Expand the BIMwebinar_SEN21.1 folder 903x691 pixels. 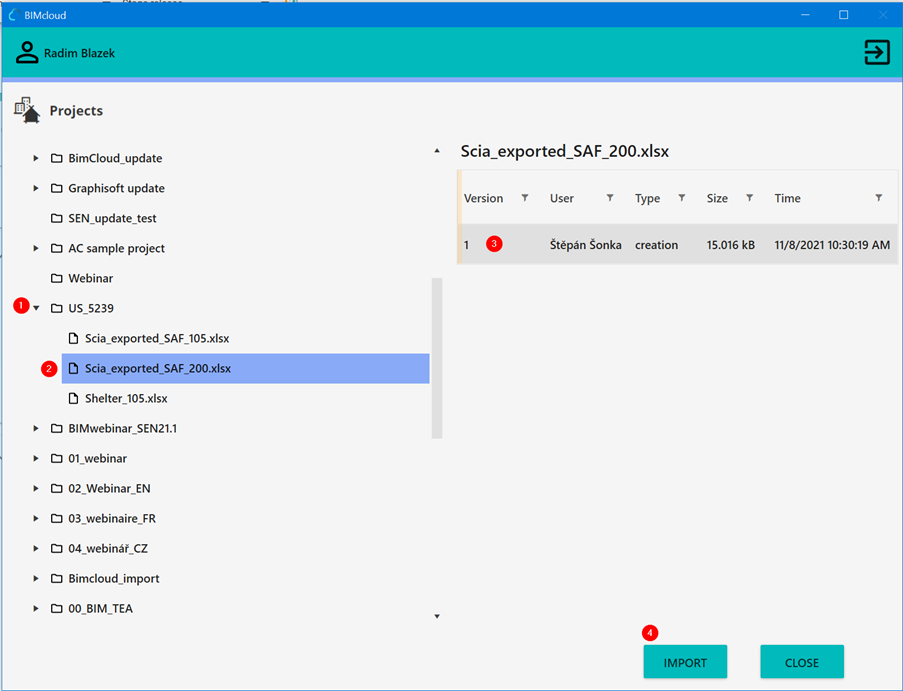(x=36, y=428)
